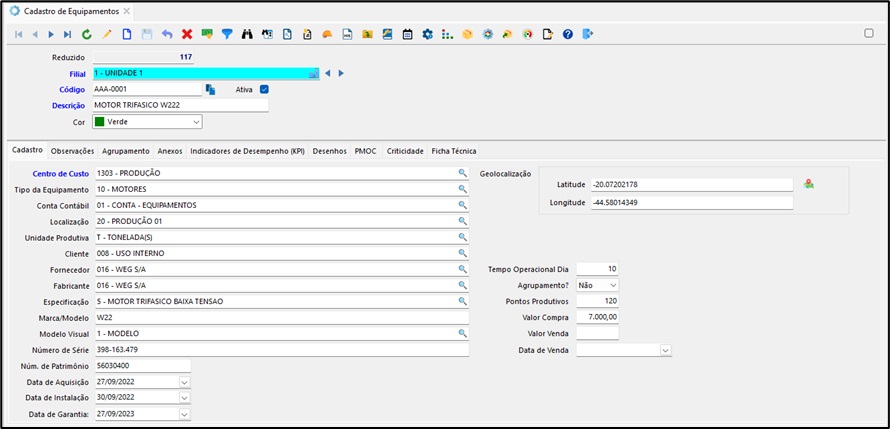The height and width of the screenshot is (429, 890).
Task: Go to the next record in toolbar
Action: click(51, 35)
